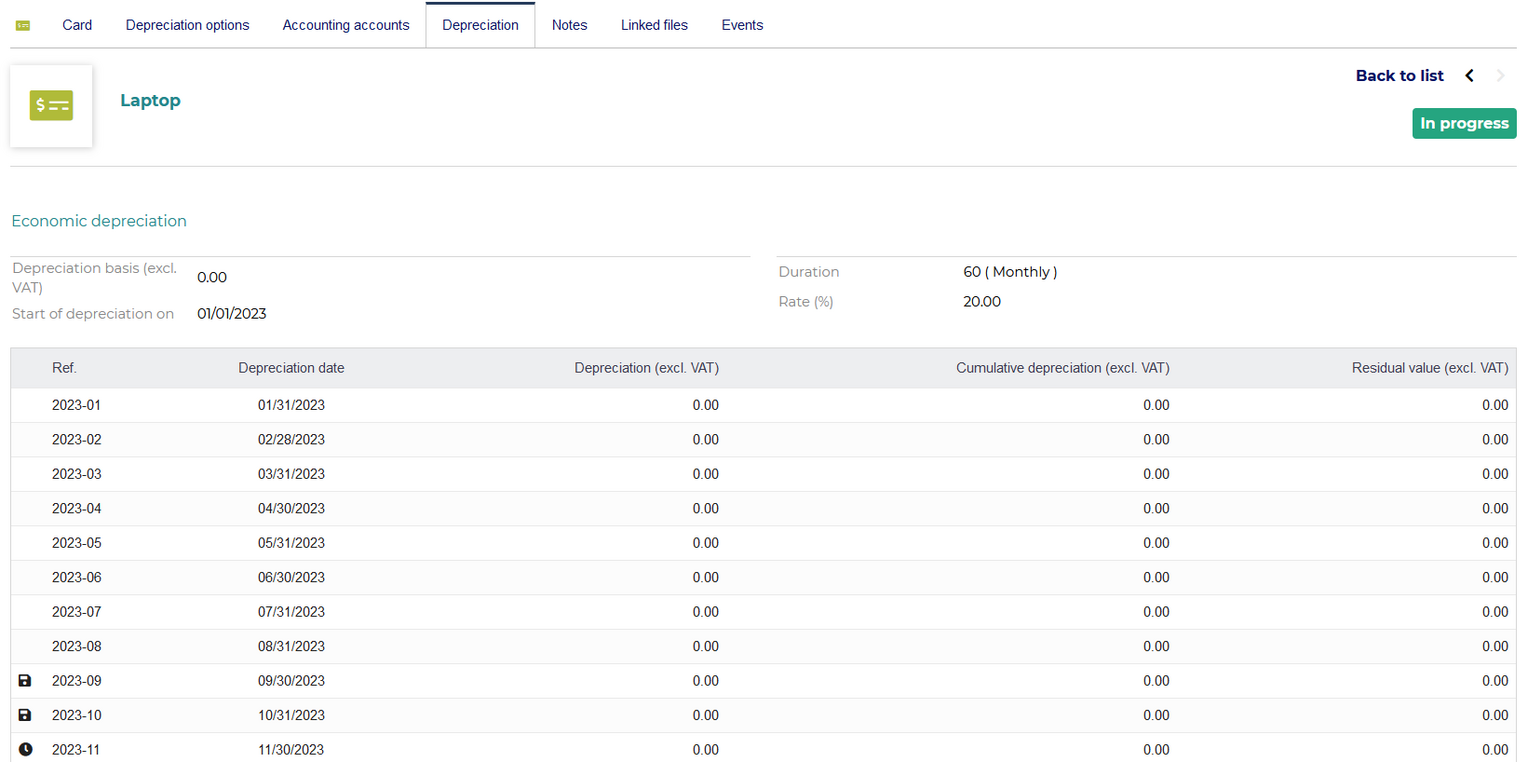Screen dimensions: 1528x762
Task: Click the small asset icon before Card tab
Action: tap(23, 25)
